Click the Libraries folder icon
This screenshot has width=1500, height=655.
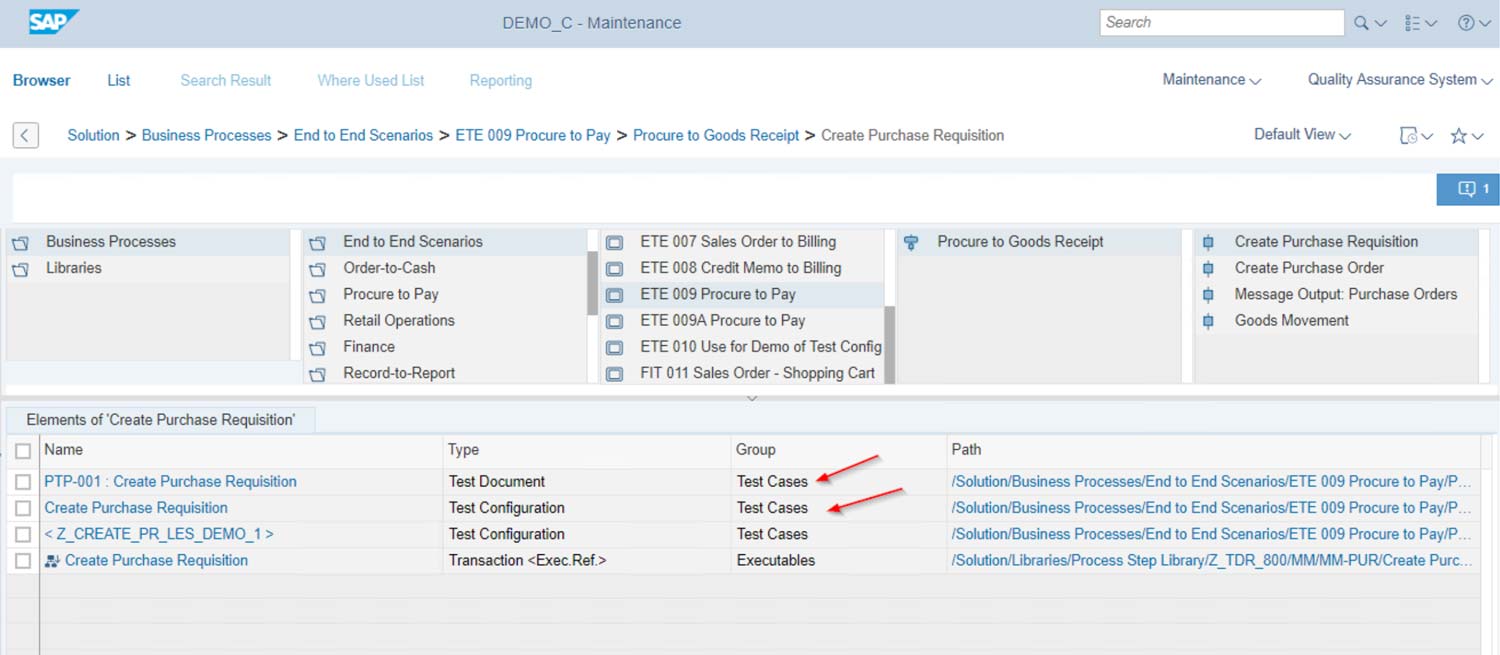20,269
